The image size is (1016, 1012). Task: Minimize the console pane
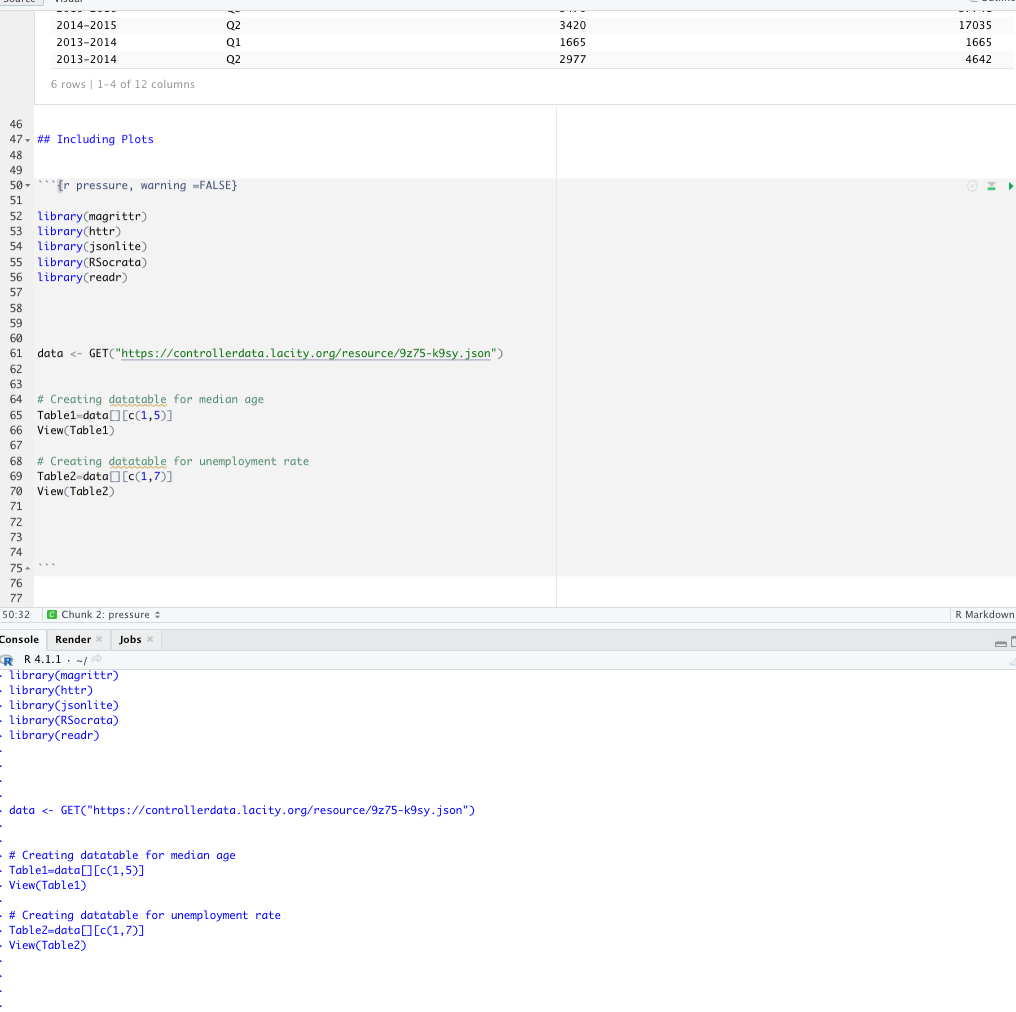pos(1001,644)
